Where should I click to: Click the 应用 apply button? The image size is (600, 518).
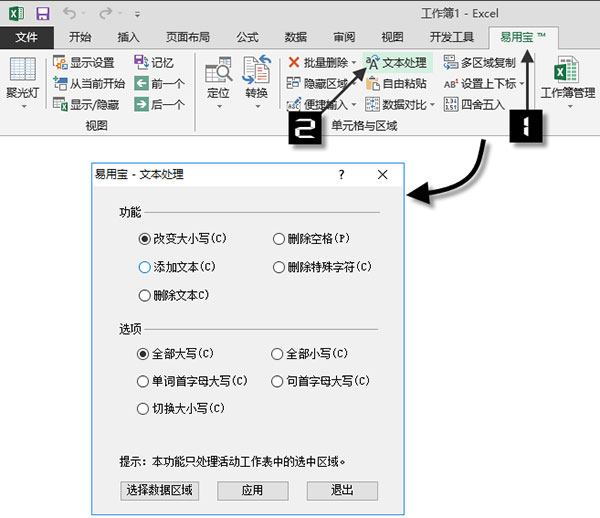[253, 490]
